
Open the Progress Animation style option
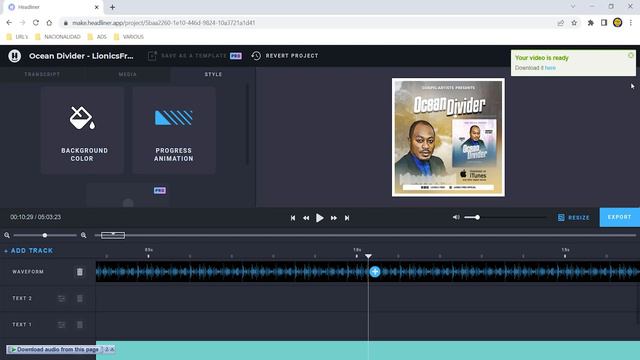click(173, 131)
